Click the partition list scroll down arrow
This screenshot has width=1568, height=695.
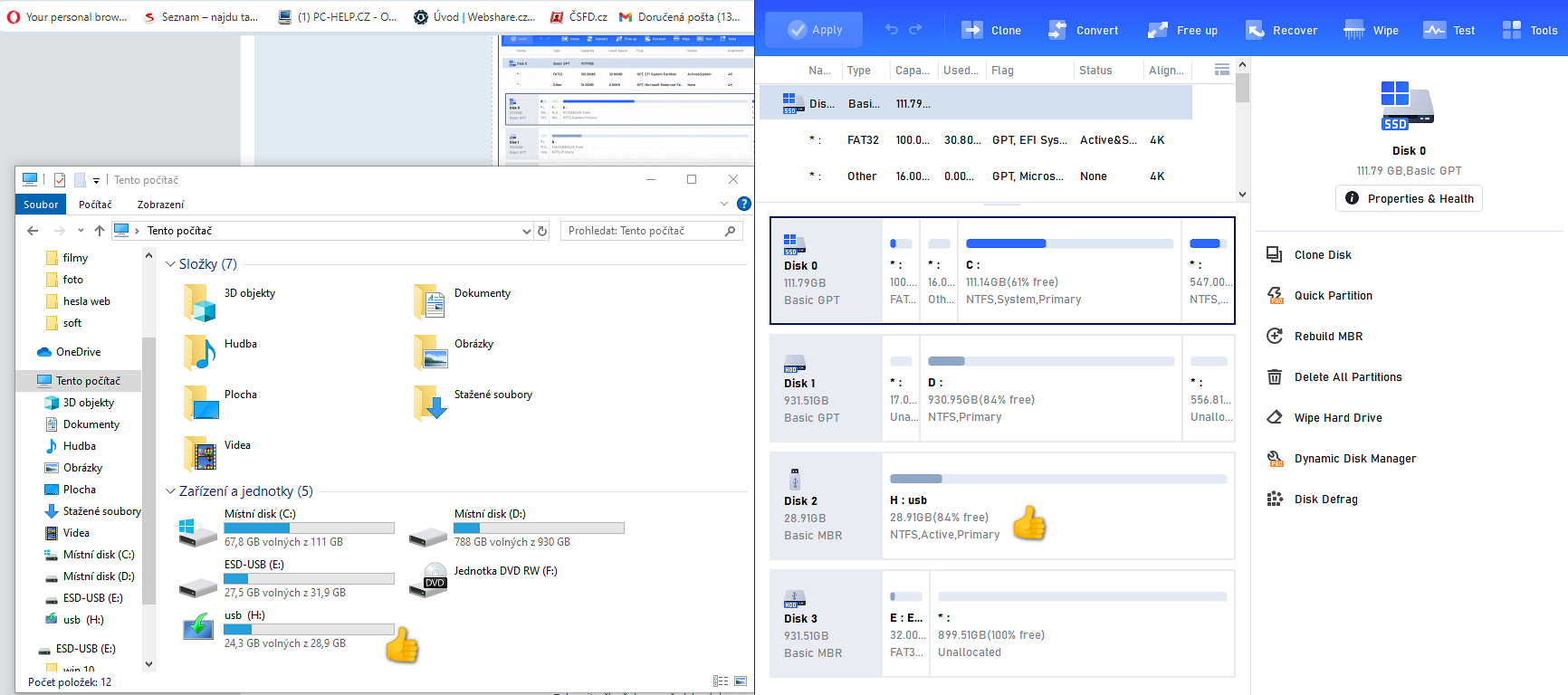pos(1242,194)
